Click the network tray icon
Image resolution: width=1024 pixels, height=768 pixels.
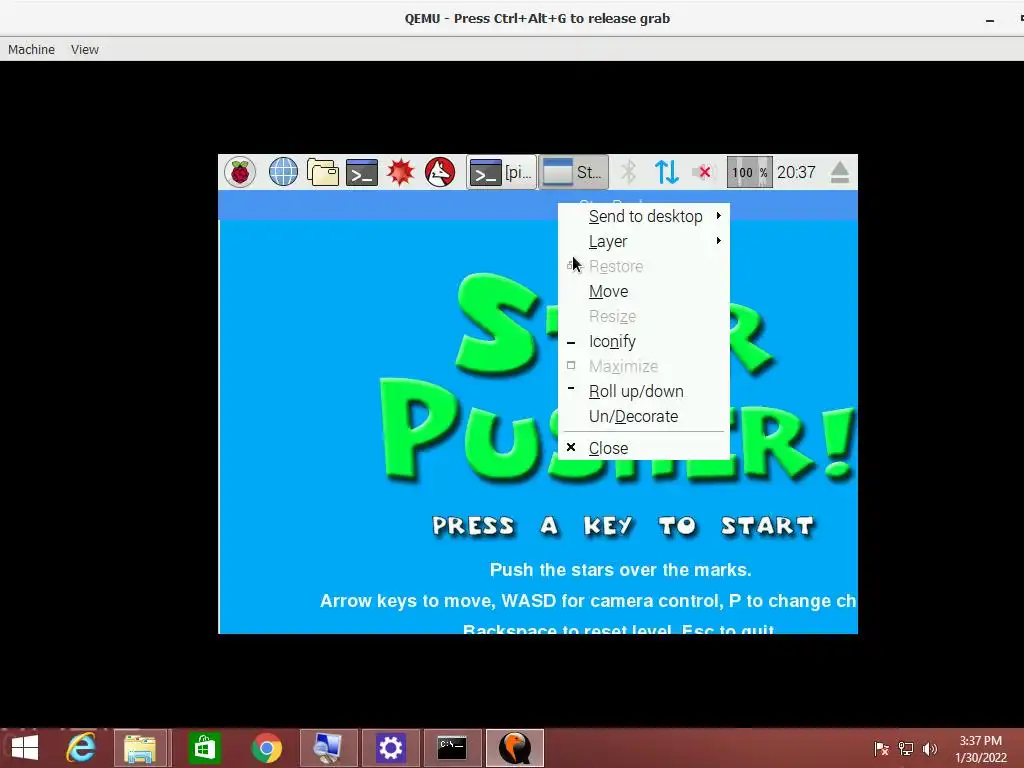click(x=906, y=748)
